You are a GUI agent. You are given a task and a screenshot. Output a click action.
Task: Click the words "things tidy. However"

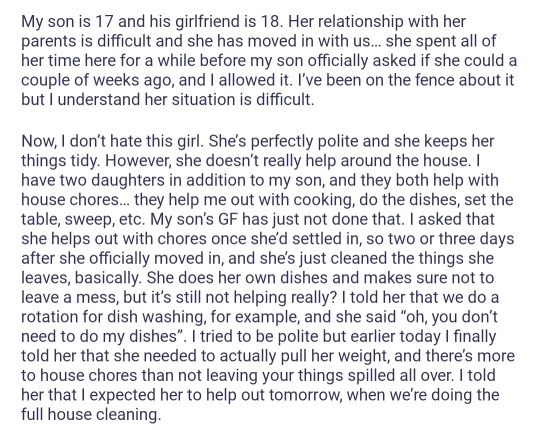click(97, 161)
